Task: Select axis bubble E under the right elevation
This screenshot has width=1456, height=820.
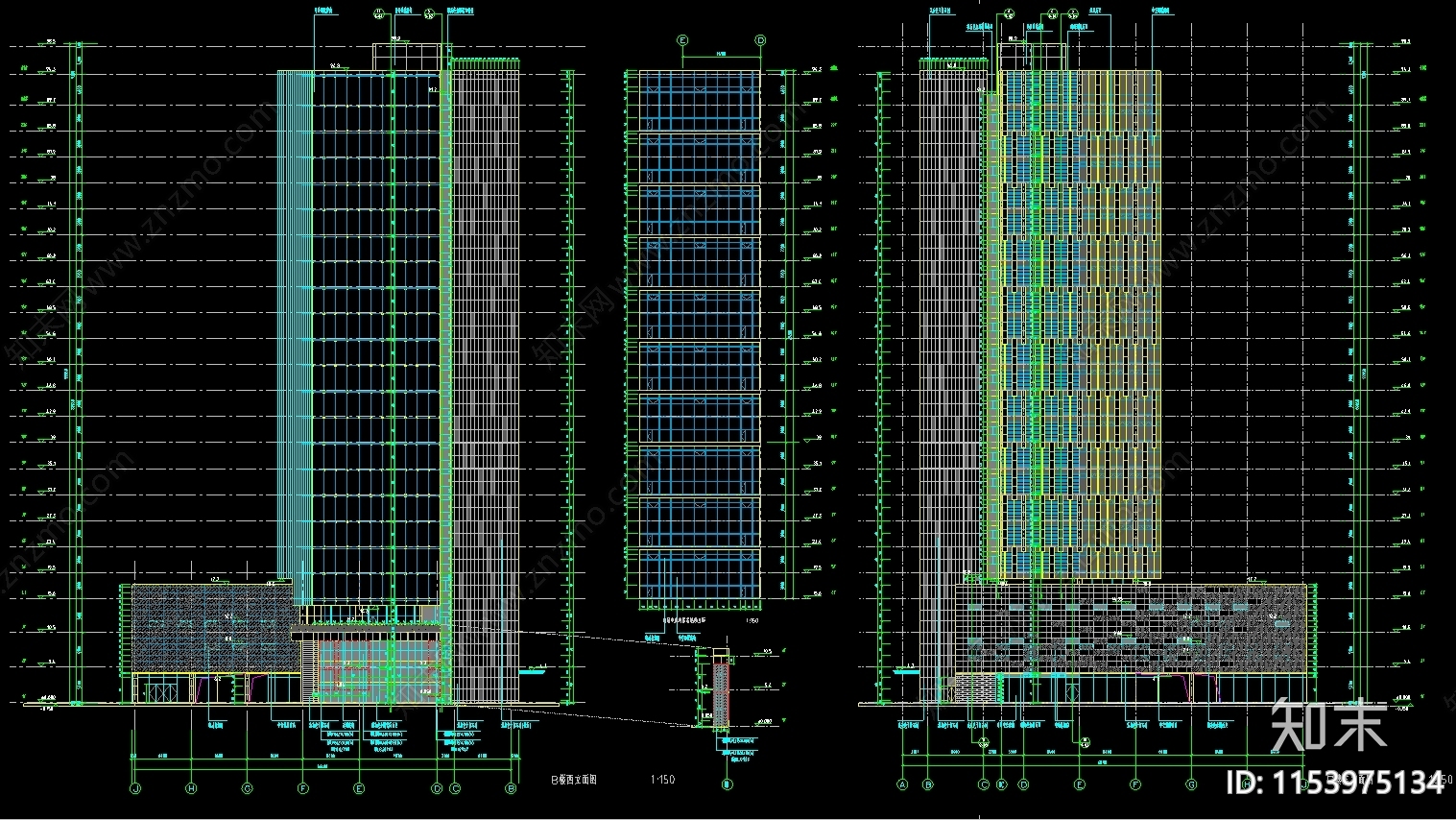Action: (x=1079, y=784)
